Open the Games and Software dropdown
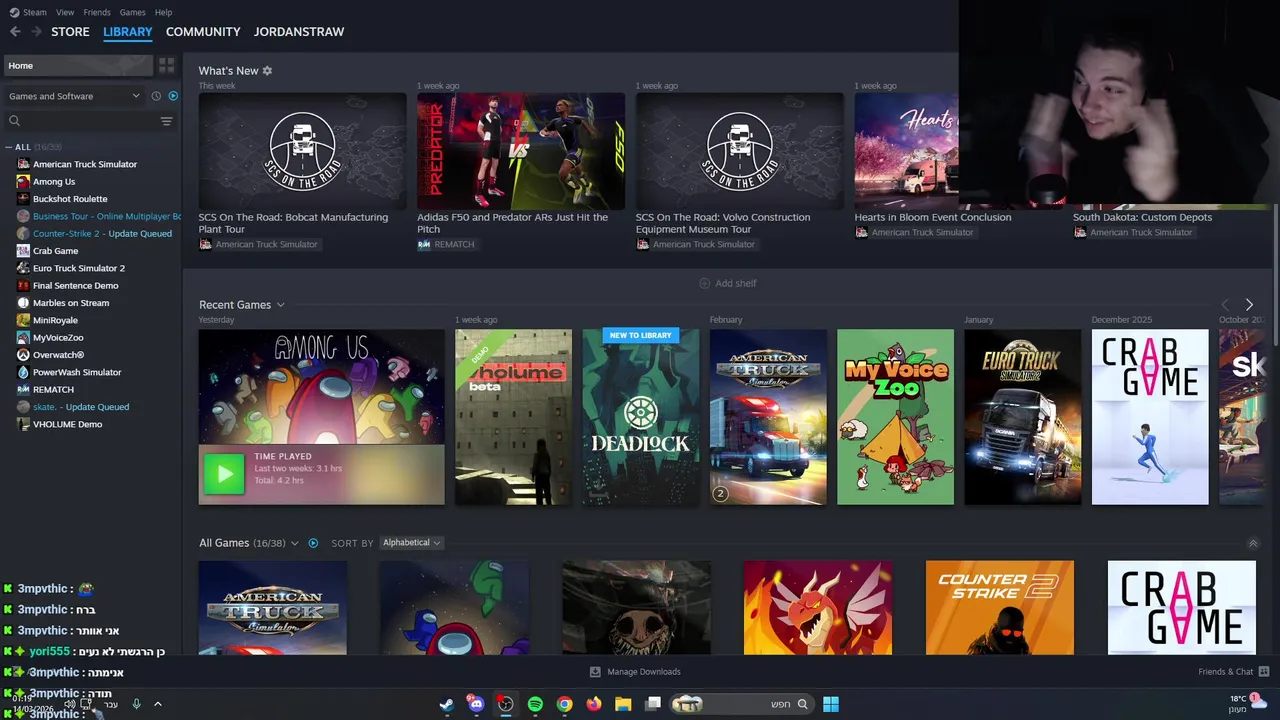 75,96
